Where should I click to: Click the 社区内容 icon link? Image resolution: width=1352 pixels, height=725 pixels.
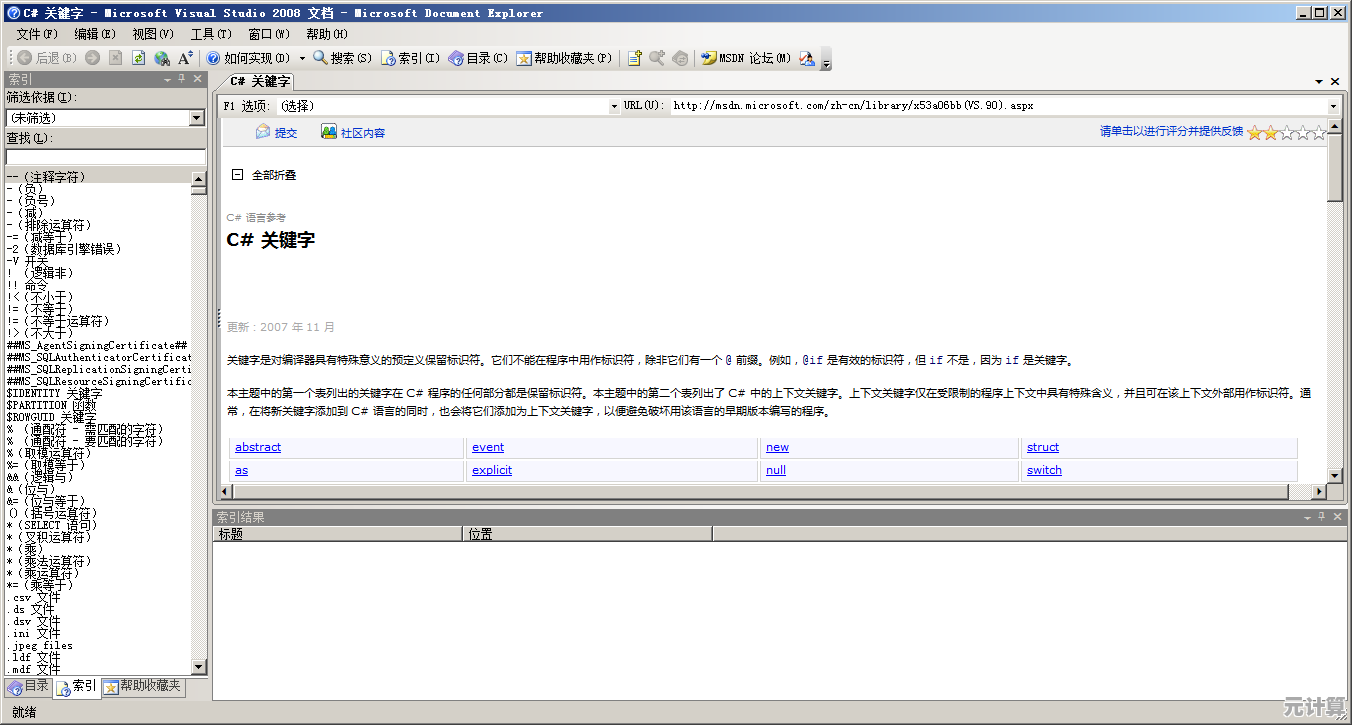coord(352,132)
